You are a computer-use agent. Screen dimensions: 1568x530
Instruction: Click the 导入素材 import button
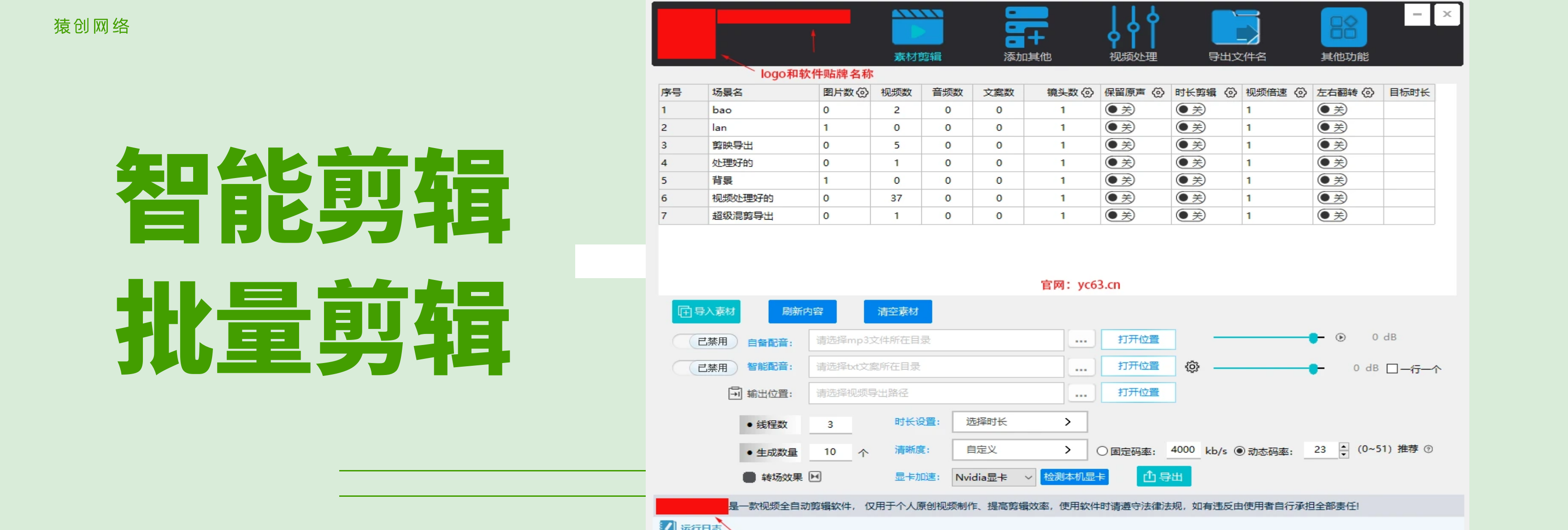[706, 311]
